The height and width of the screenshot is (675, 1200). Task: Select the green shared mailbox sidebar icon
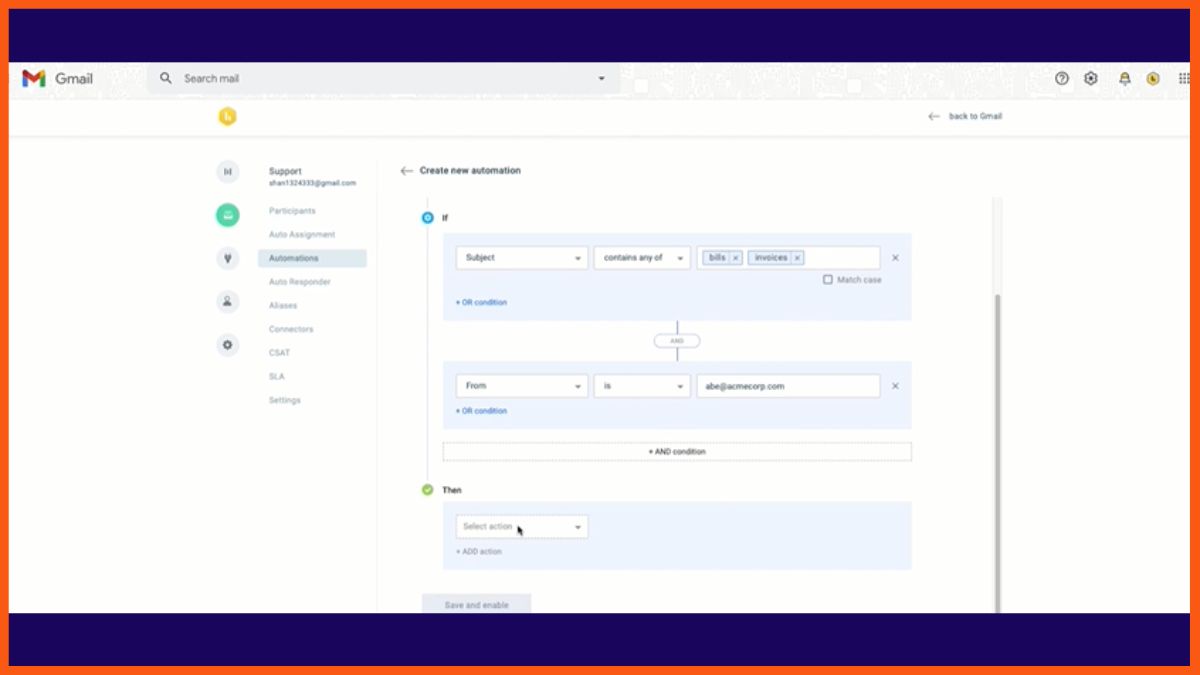227,214
